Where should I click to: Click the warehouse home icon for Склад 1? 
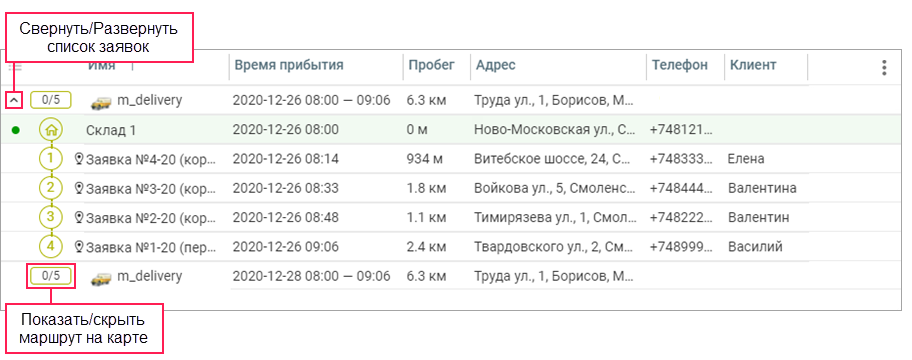[51, 130]
